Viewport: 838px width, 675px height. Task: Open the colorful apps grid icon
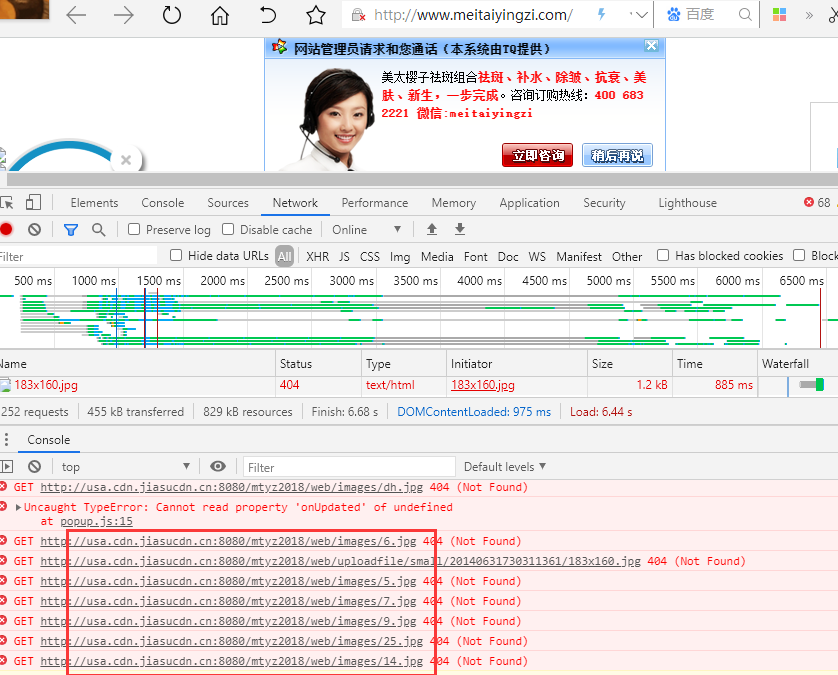(779, 14)
